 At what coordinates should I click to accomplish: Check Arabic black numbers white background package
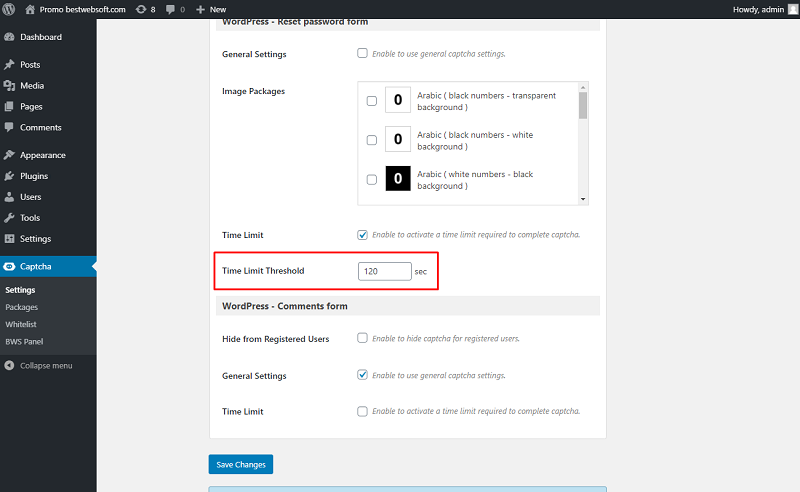point(372,140)
